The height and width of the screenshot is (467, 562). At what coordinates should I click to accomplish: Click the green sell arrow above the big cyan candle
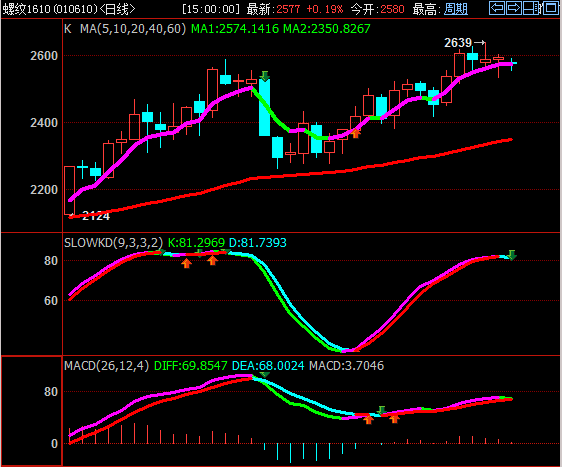click(x=265, y=76)
